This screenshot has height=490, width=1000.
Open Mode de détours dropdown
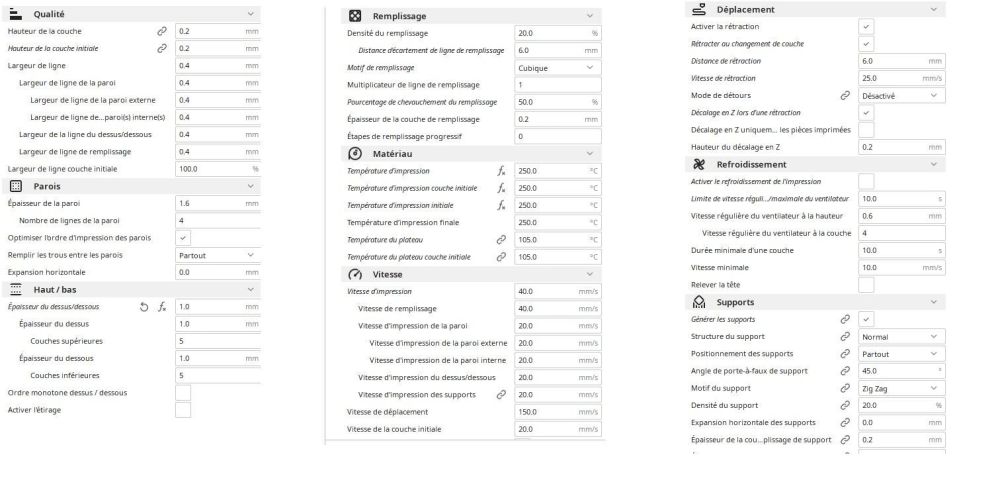(901, 95)
